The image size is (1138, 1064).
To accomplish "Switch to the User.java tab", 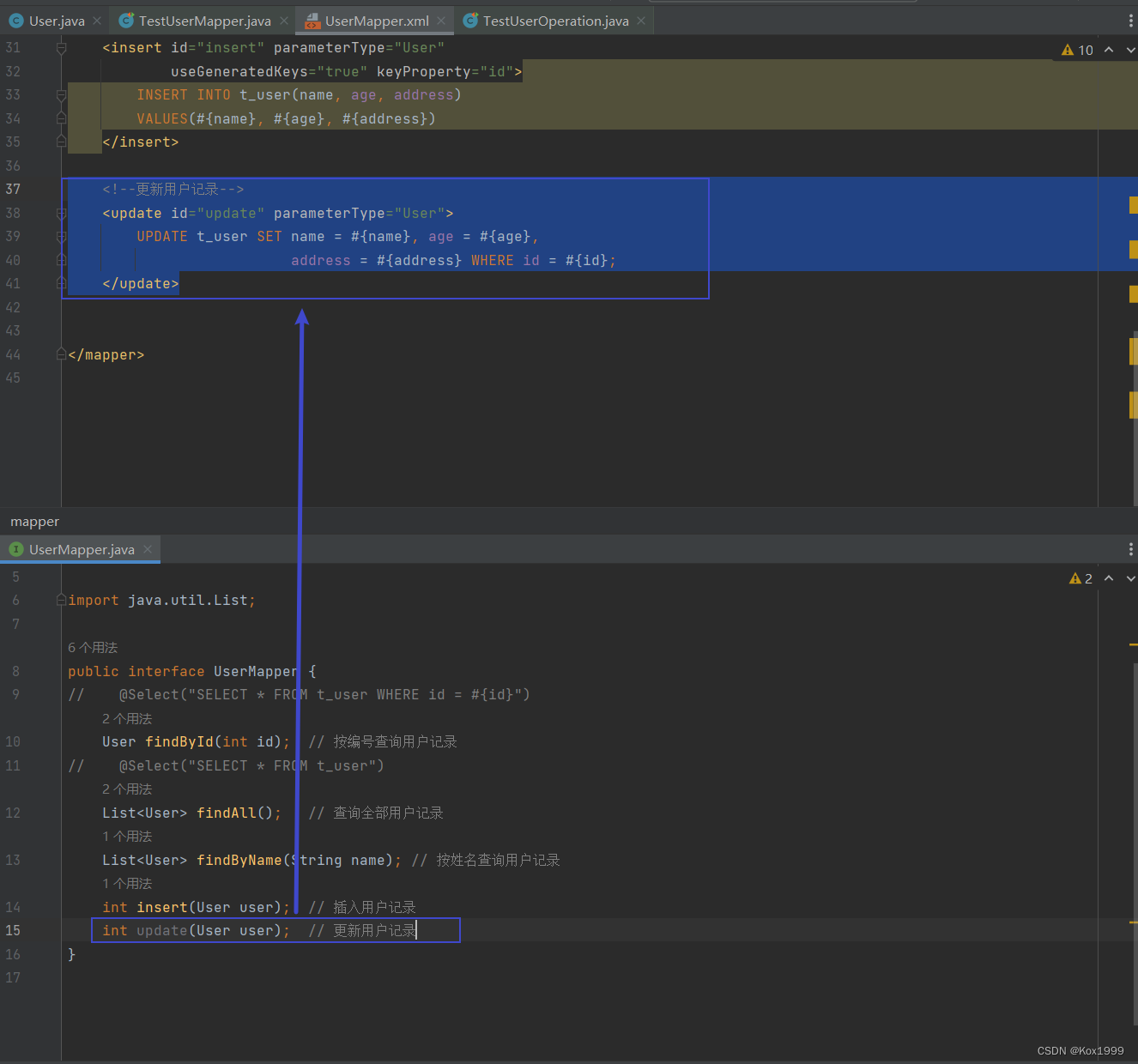I will click(57, 21).
